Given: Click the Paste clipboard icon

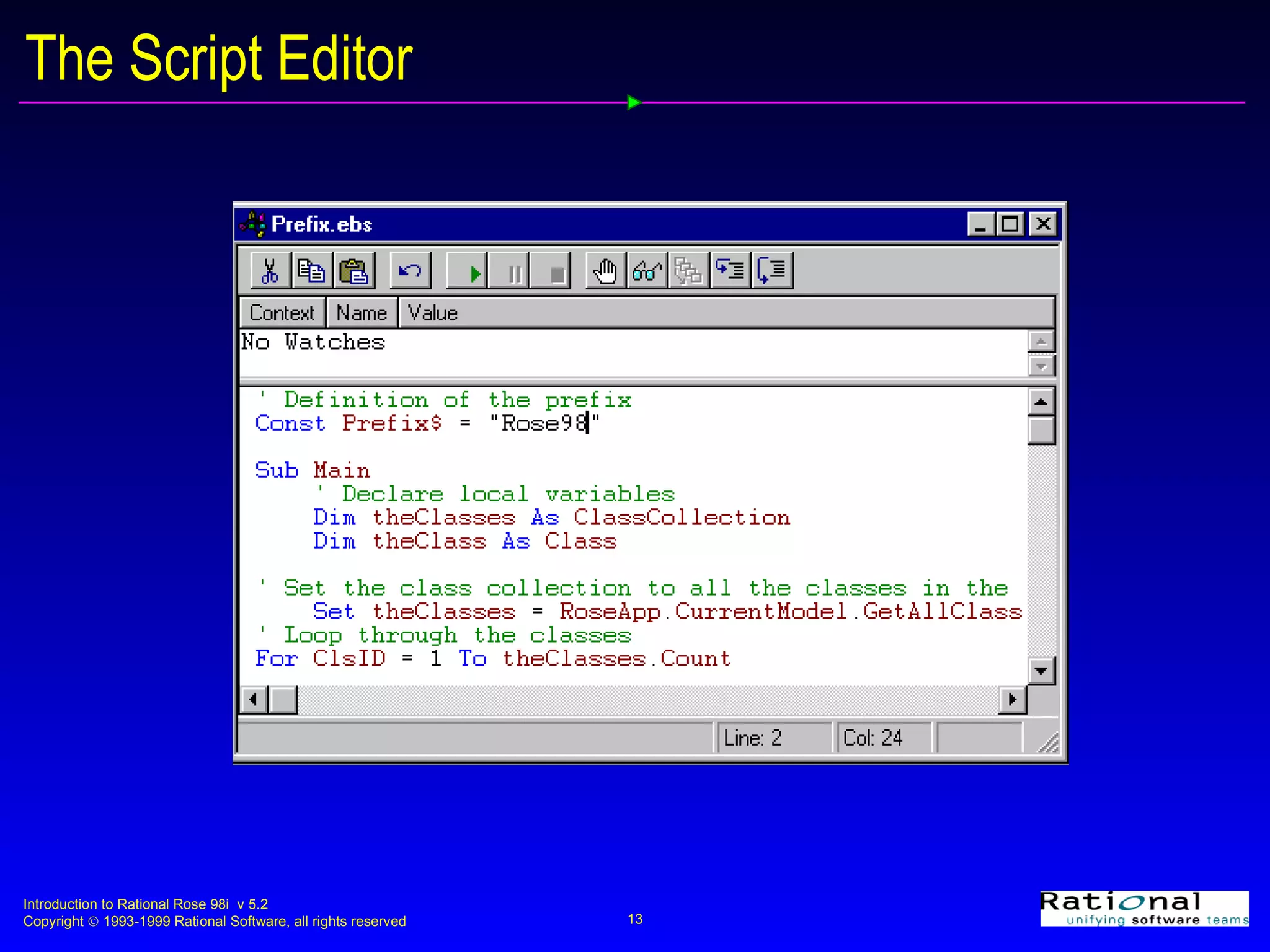Looking at the screenshot, I should [354, 271].
